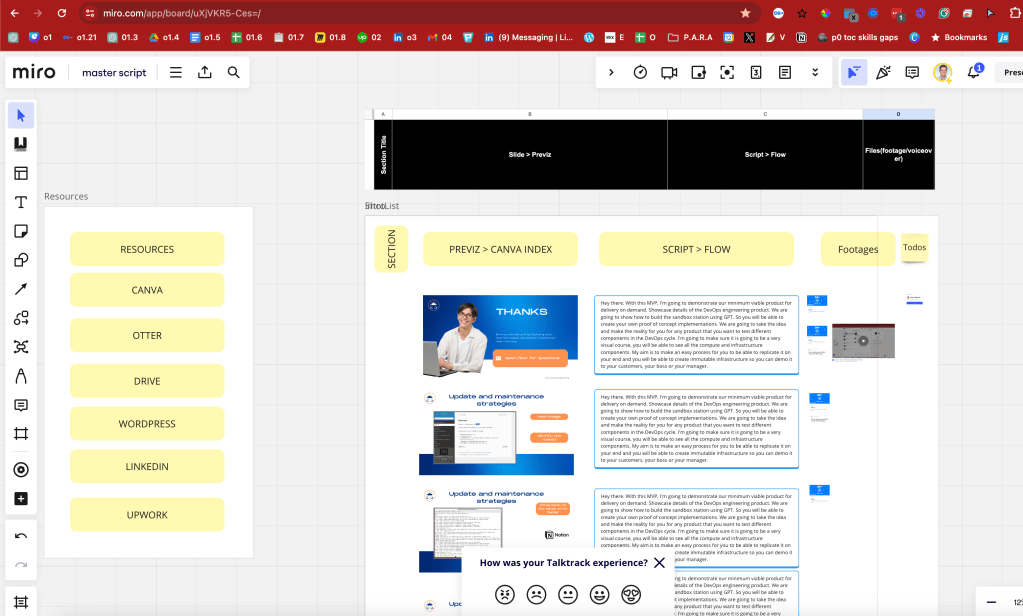Undo the last action
This screenshot has height=616, width=1023.
tap(21, 536)
